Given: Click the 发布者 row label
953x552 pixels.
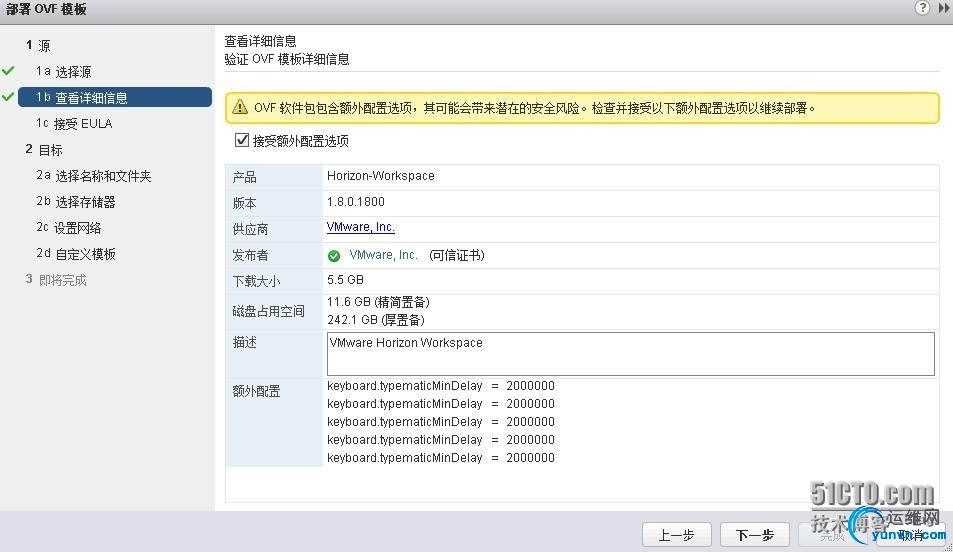Looking at the screenshot, I should [250, 255].
